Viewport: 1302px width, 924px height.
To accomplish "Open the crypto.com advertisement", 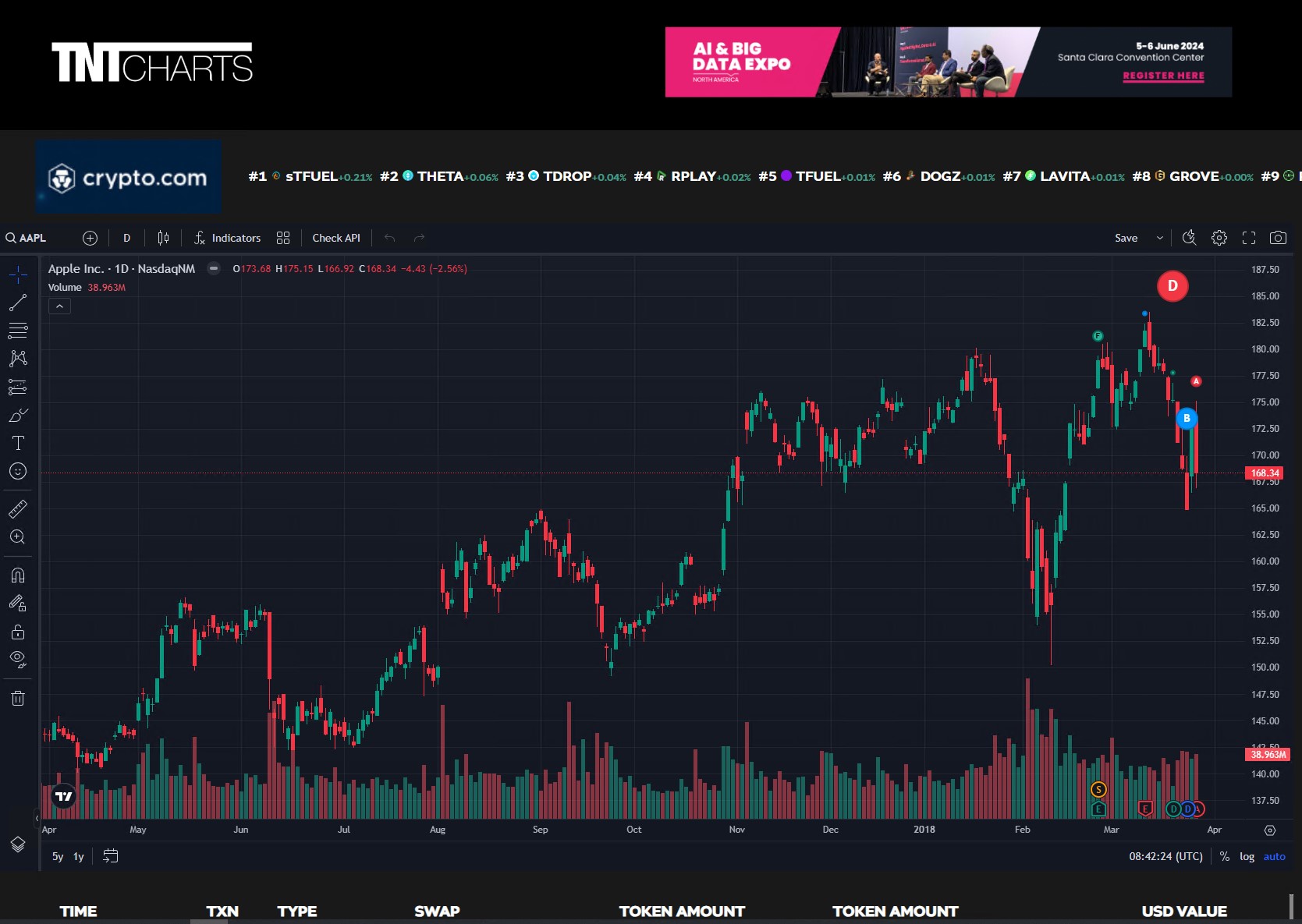I will [128, 177].
